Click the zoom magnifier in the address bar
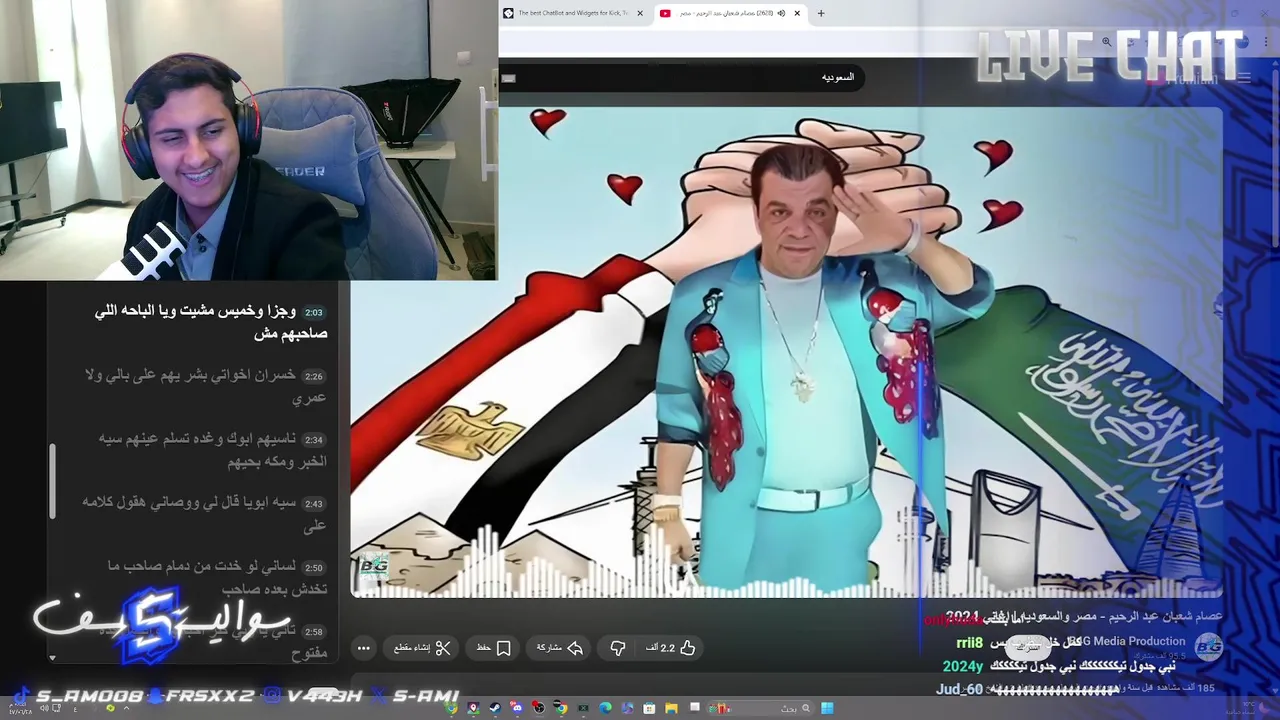Image resolution: width=1280 pixels, height=720 pixels. tap(1106, 42)
